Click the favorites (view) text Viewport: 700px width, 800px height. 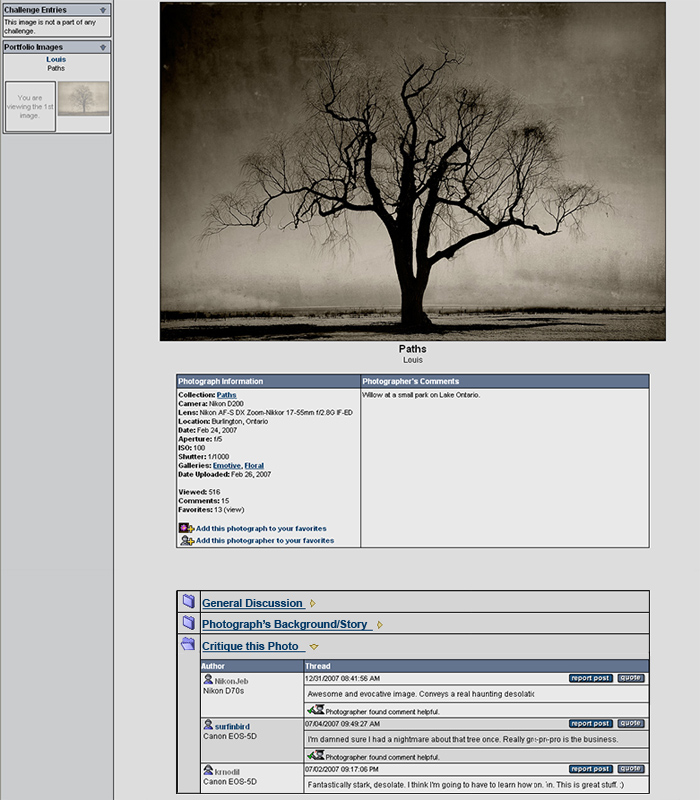click(x=234, y=510)
